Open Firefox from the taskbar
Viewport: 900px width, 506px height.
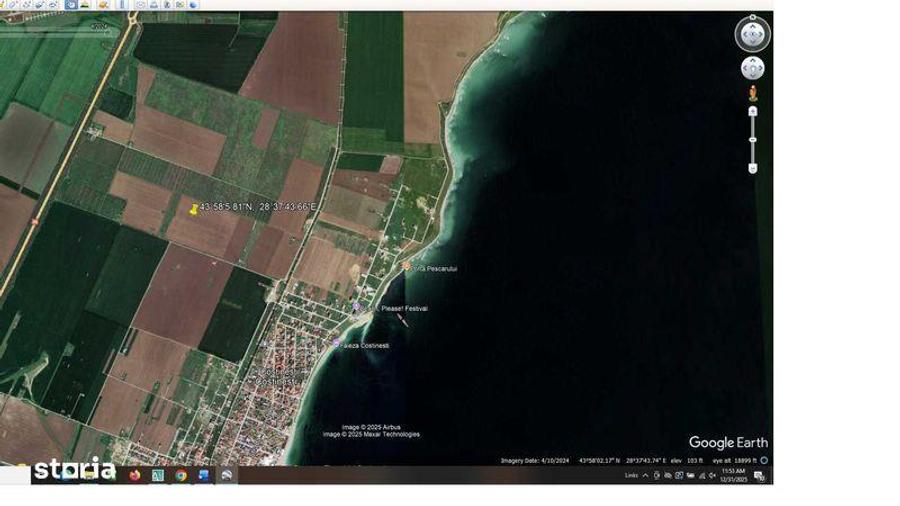click(135, 475)
